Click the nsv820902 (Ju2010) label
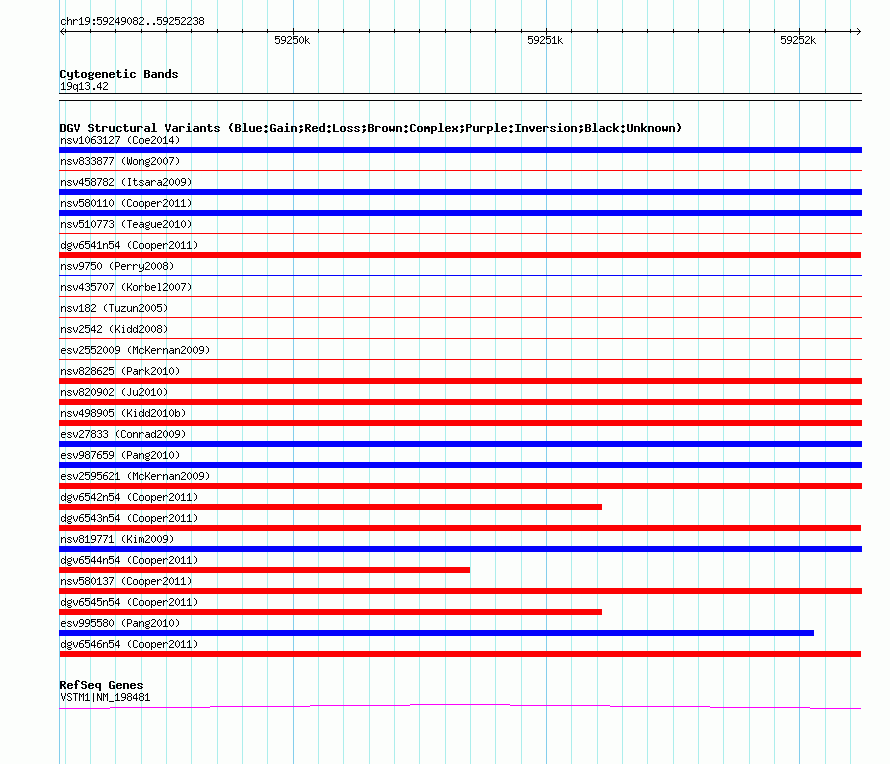The height and width of the screenshot is (764, 890). pos(114,392)
